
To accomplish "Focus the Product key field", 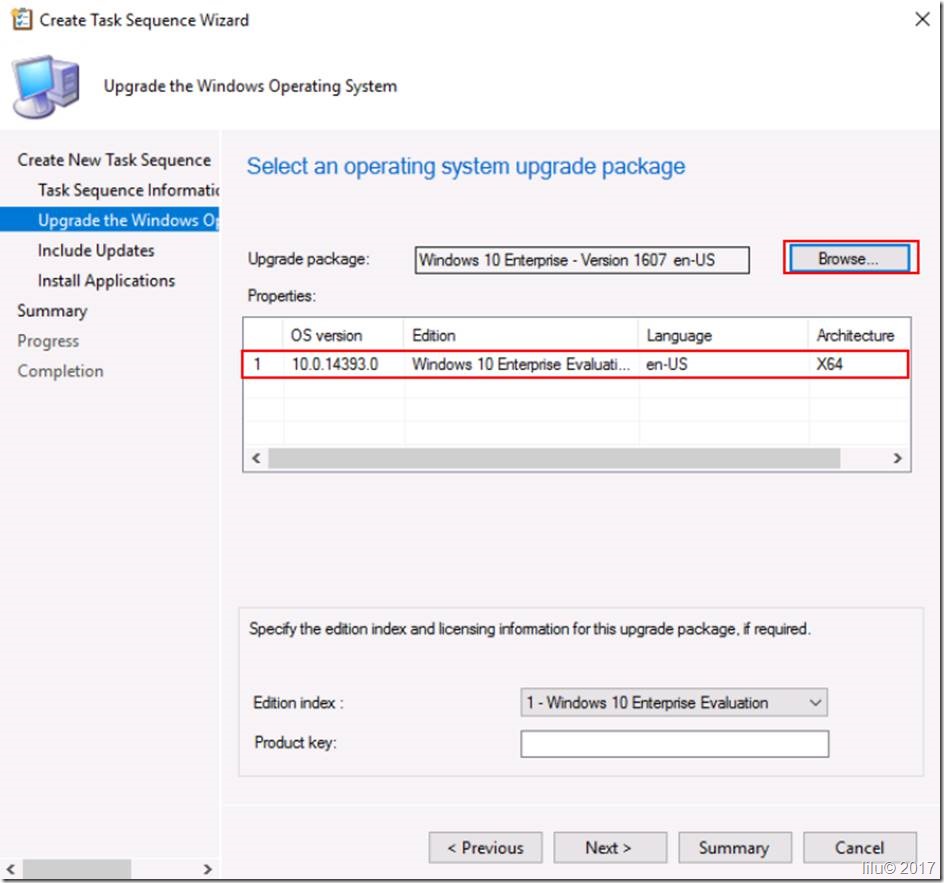I will pyautogui.click(x=674, y=744).
